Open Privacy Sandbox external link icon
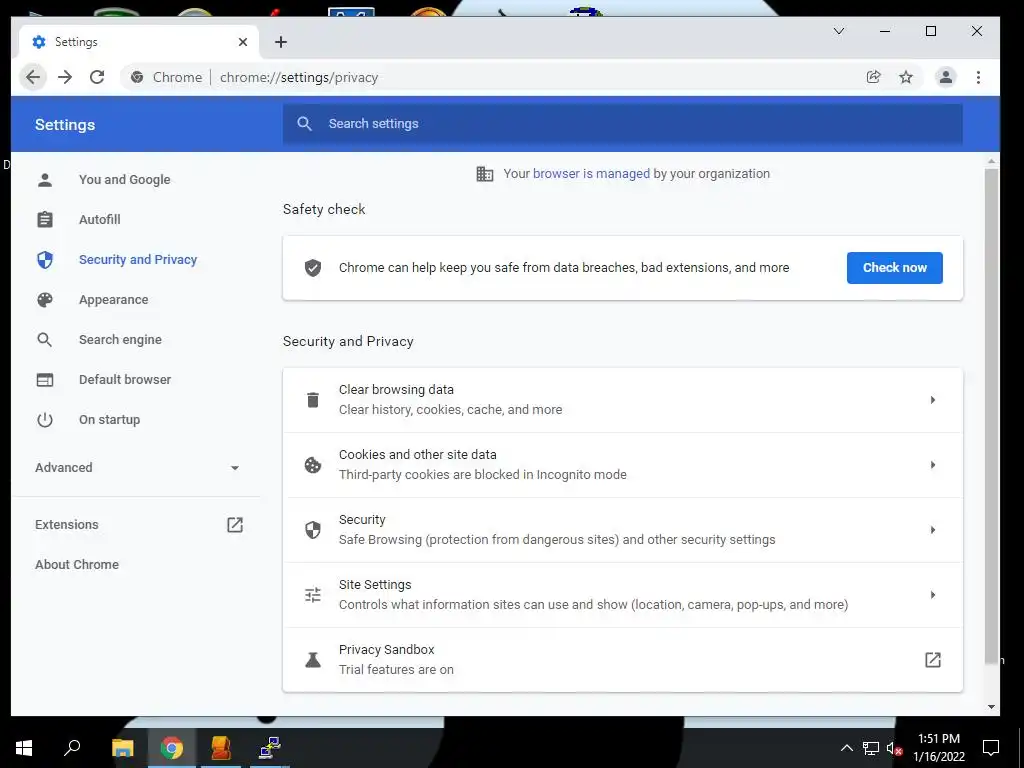The height and width of the screenshot is (768, 1024). tap(933, 660)
